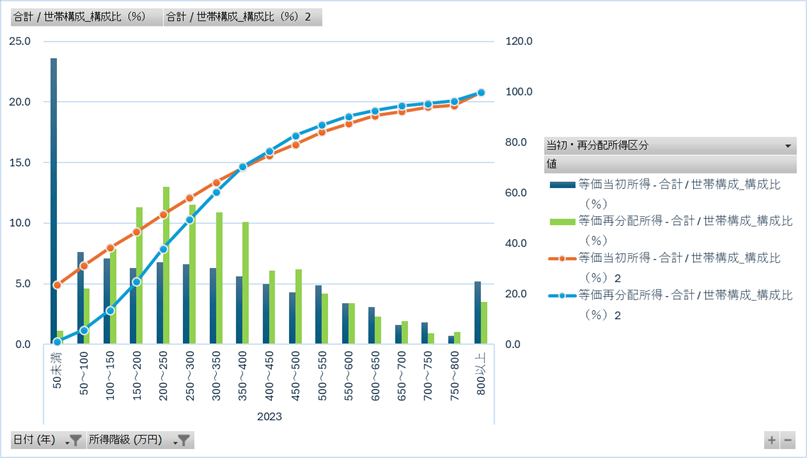Select the tallest green bar at 200~250
Image resolution: width=807 pixels, height=458 pixels.
tap(166, 265)
